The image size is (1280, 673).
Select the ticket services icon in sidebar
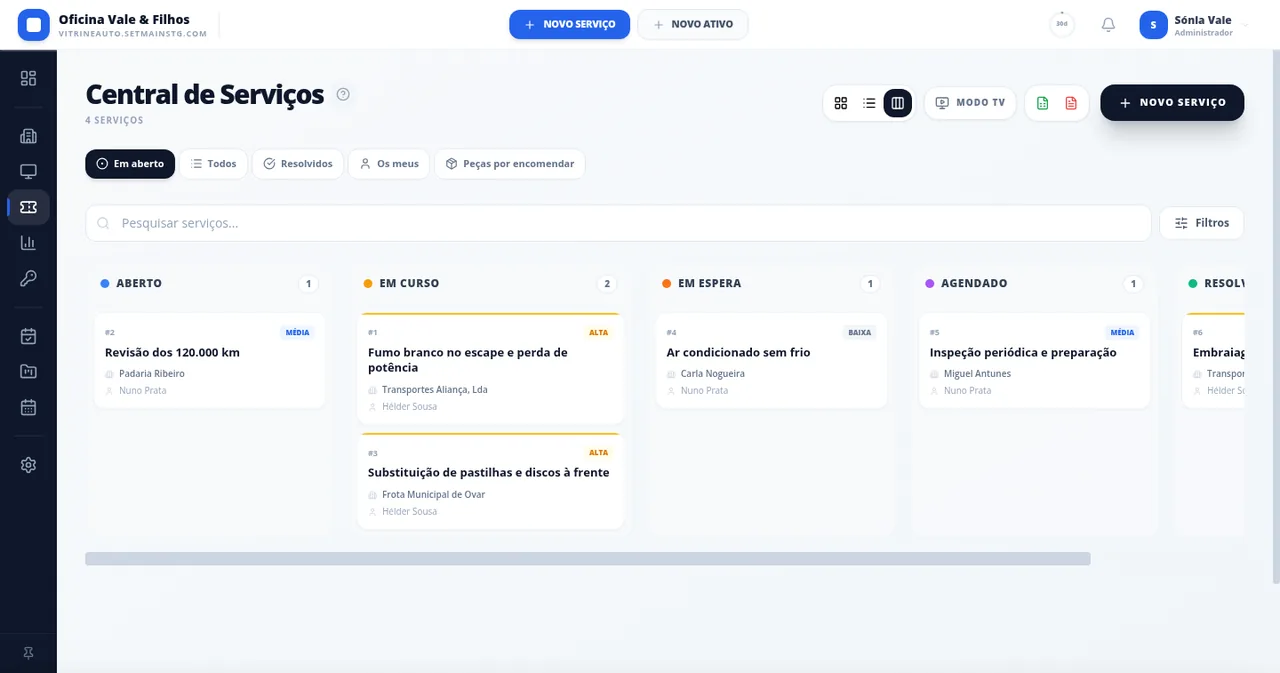(x=28, y=207)
